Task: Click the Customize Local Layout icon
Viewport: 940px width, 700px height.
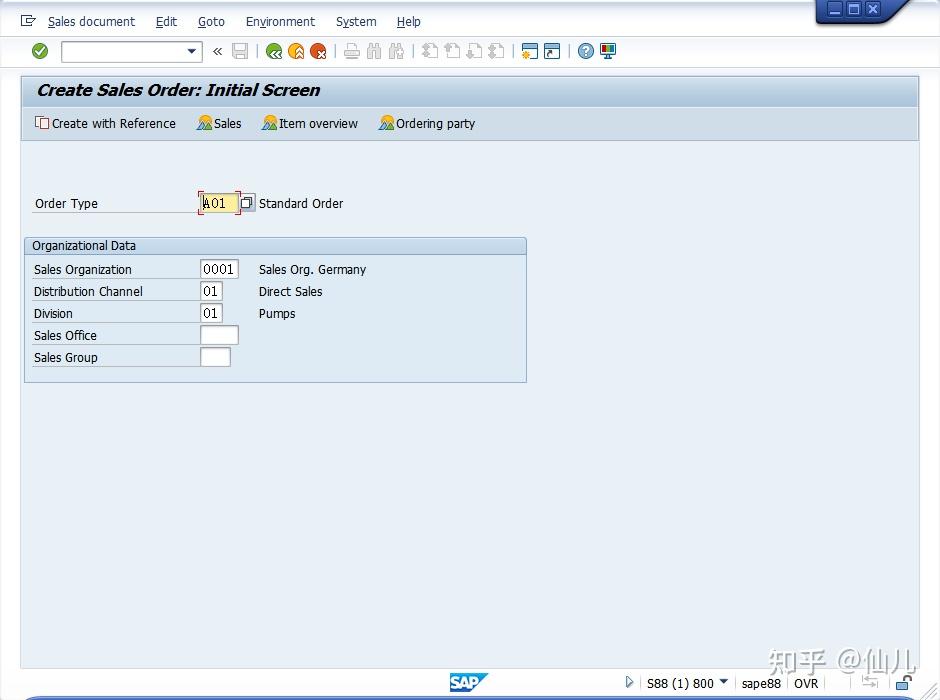Action: pyautogui.click(x=608, y=51)
